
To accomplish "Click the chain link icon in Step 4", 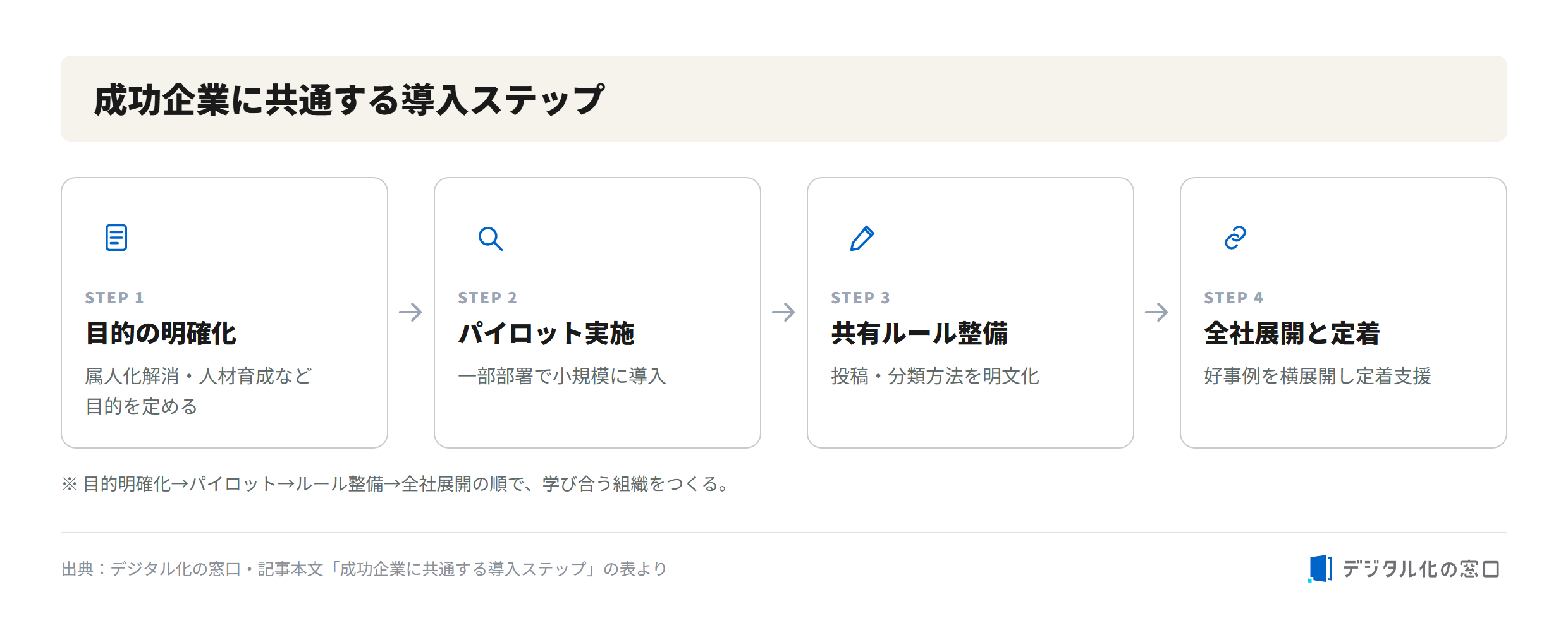I will tap(1235, 238).
